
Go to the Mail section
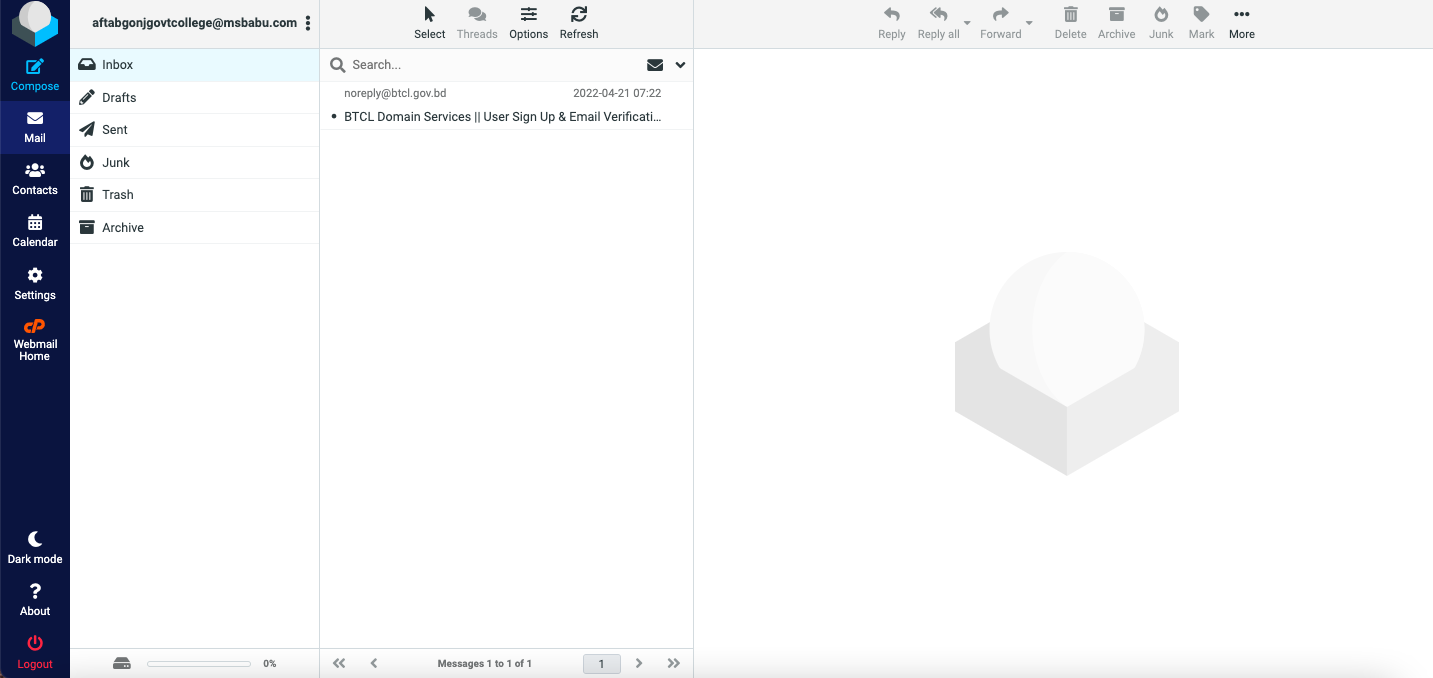(x=35, y=127)
